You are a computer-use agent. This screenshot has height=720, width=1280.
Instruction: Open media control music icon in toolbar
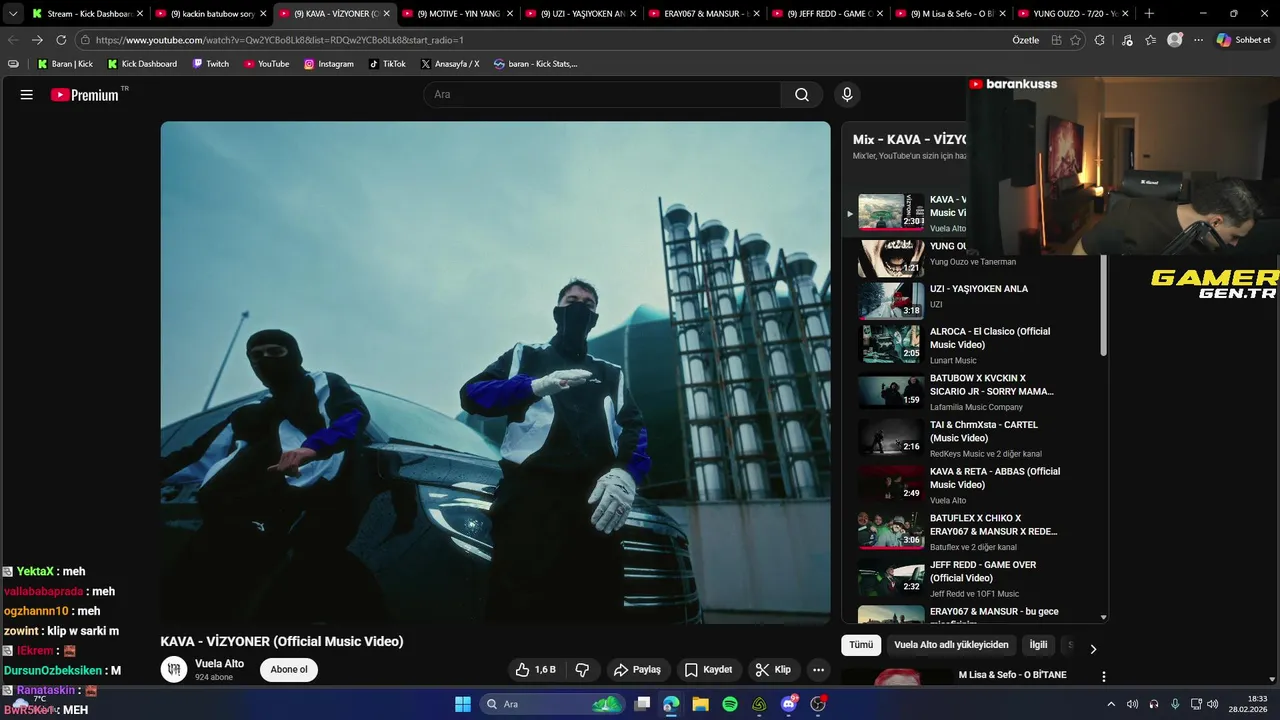tap(1127, 40)
